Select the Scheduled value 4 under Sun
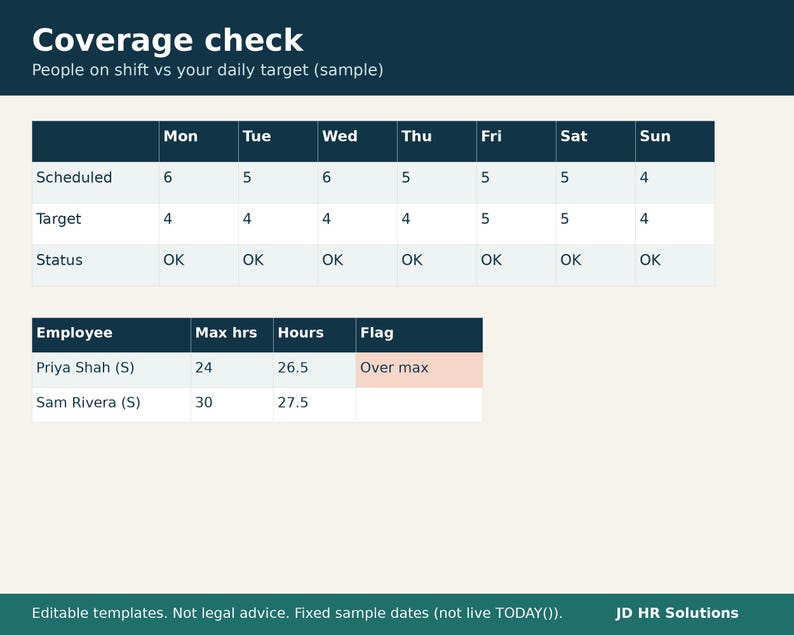This screenshot has width=794, height=635. click(675, 183)
